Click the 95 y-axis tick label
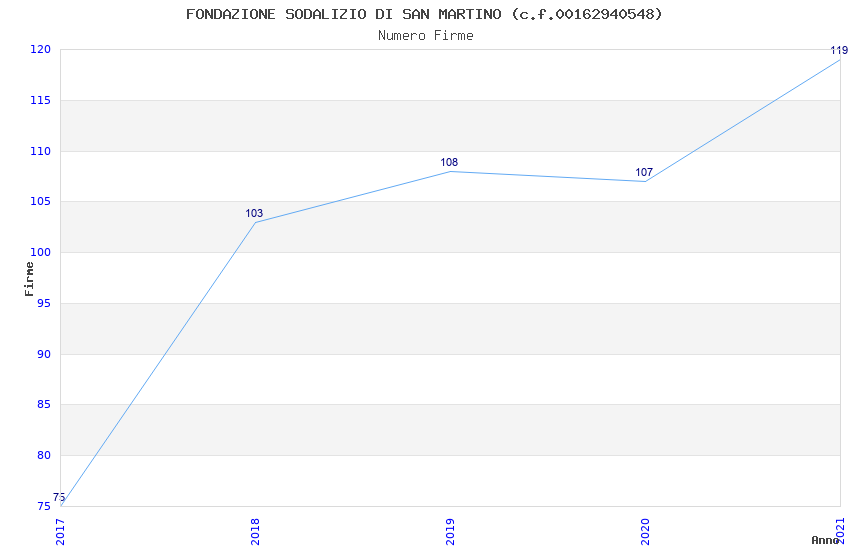This screenshot has width=850, height=550. 43,303
